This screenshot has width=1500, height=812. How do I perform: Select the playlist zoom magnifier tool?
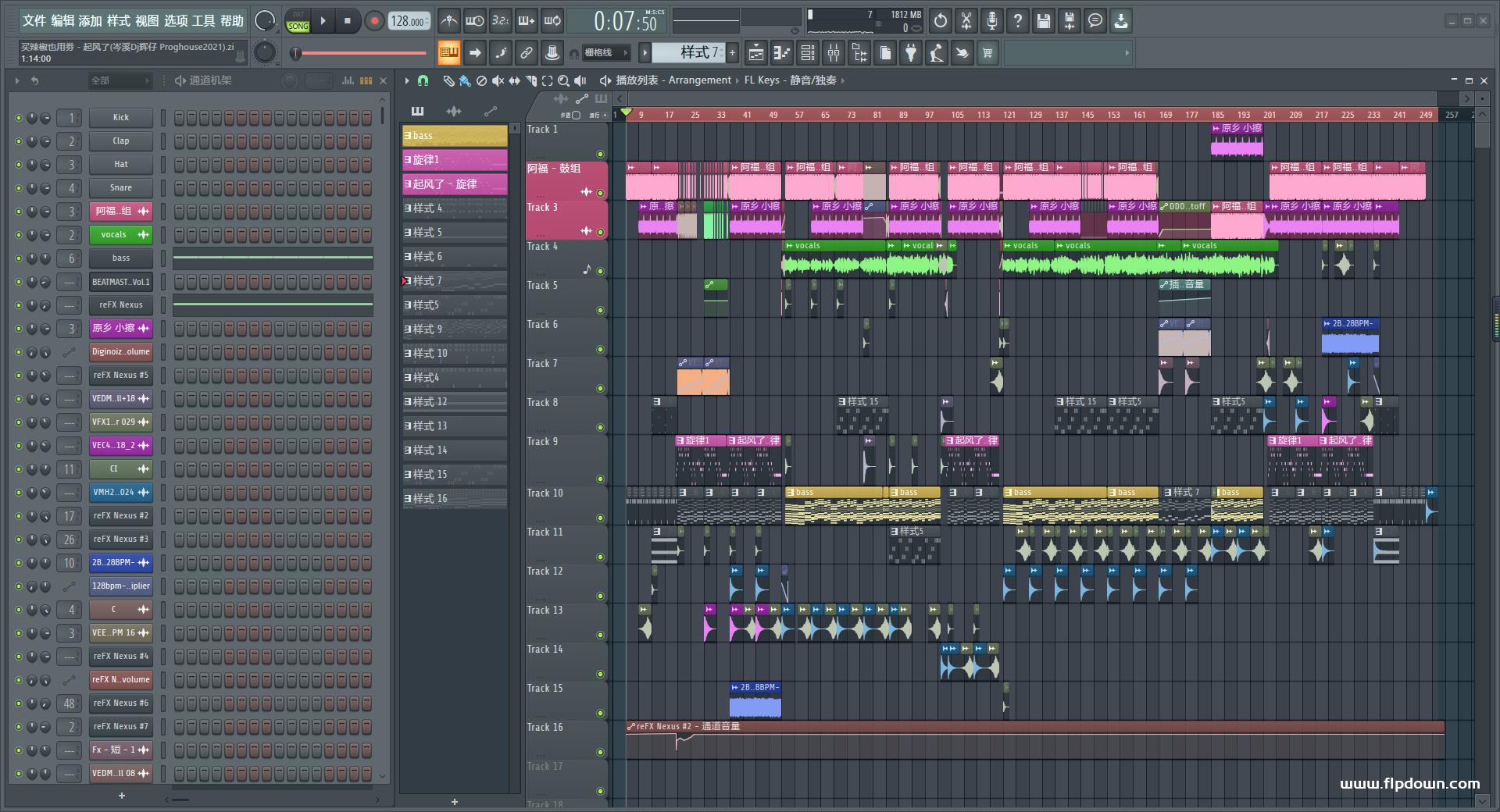[x=563, y=80]
